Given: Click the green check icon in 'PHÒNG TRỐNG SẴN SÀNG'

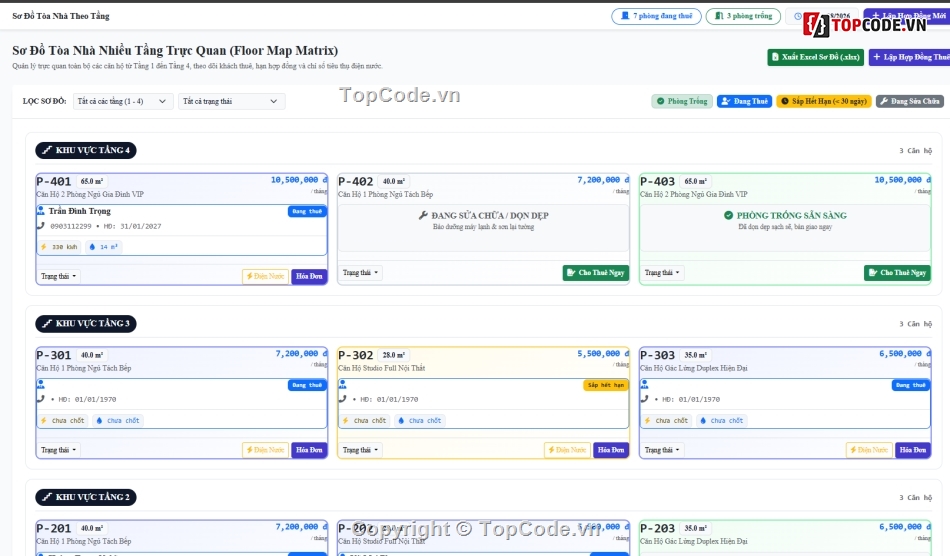Looking at the screenshot, I should point(728,215).
